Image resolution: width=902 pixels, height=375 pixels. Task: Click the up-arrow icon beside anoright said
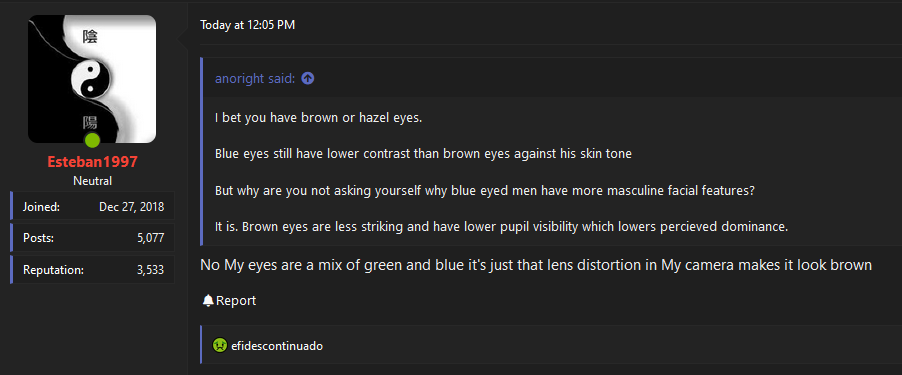pyautogui.click(x=308, y=79)
